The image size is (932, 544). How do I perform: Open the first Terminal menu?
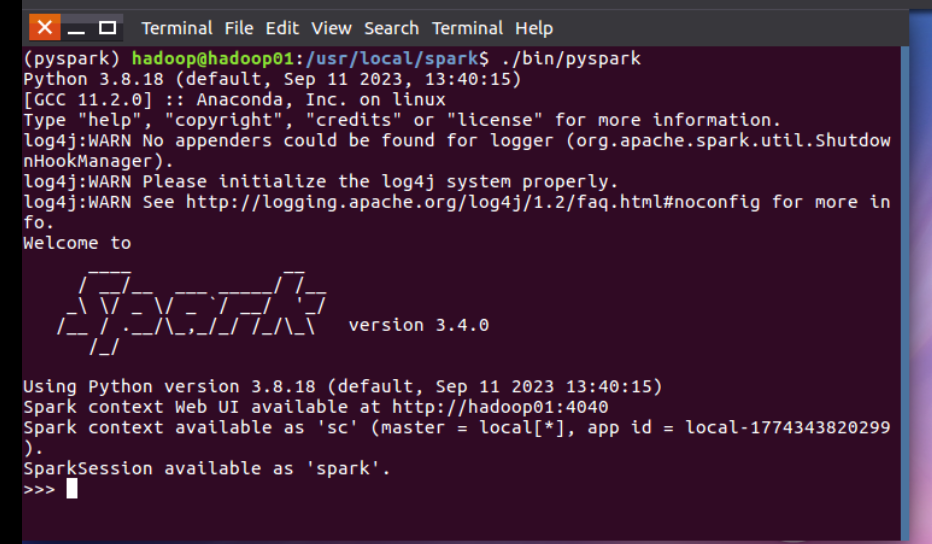[177, 28]
